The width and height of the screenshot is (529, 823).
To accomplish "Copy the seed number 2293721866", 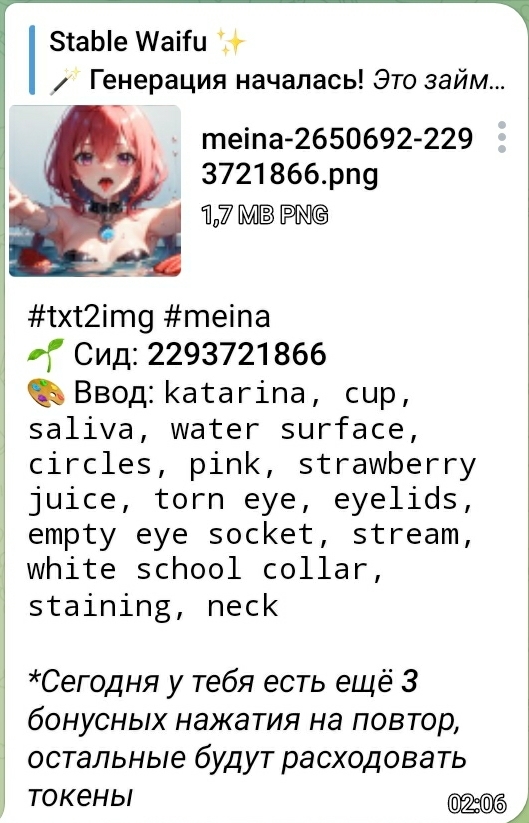I will point(237,355).
